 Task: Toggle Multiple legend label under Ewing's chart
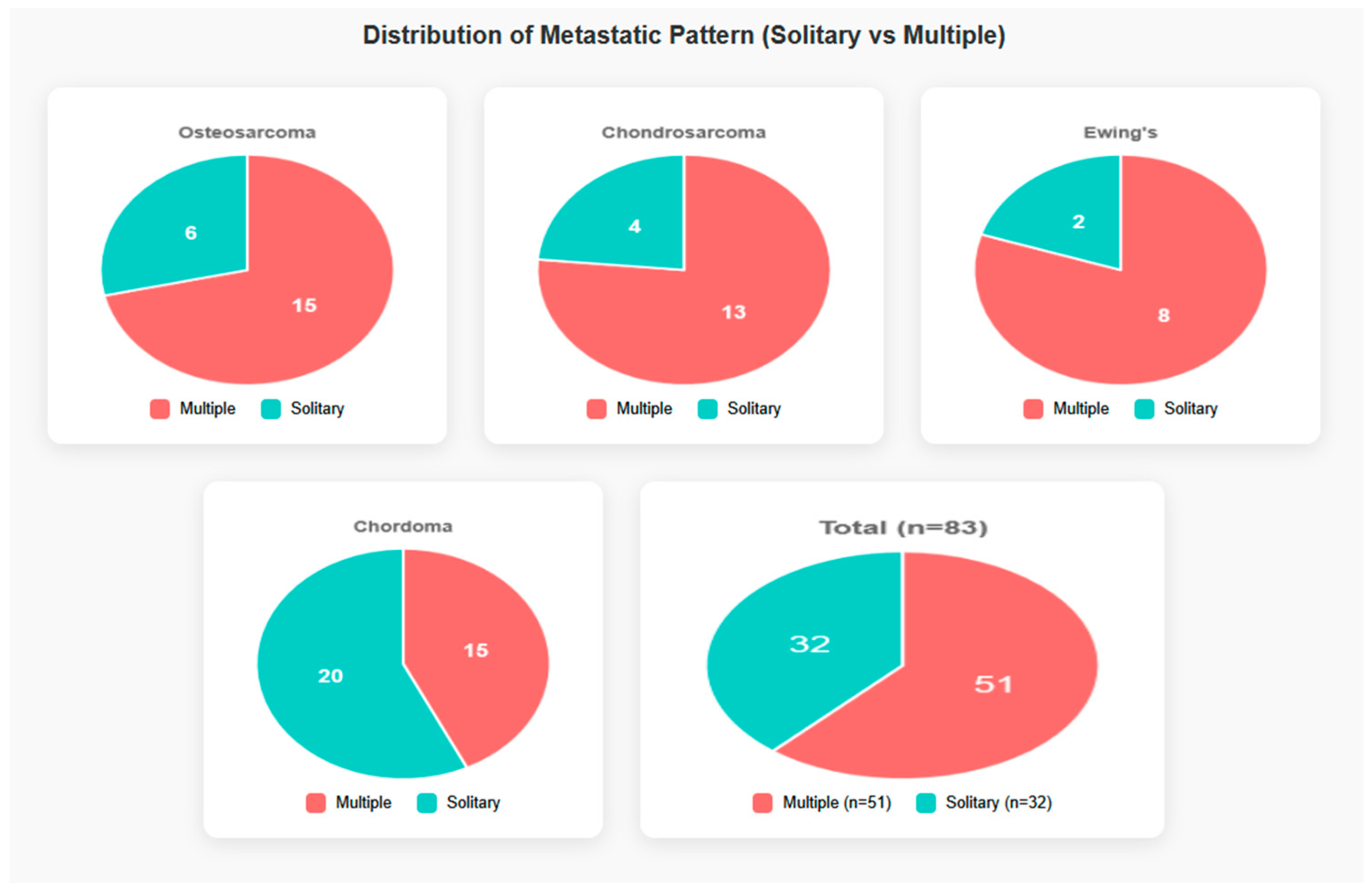pyautogui.click(x=1081, y=409)
